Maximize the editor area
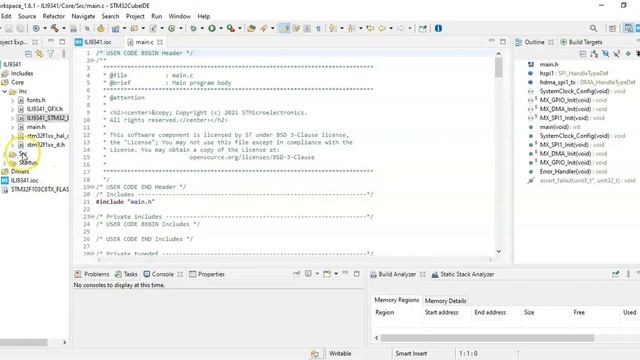Viewport: 640px width, 360px height. click(503, 42)
